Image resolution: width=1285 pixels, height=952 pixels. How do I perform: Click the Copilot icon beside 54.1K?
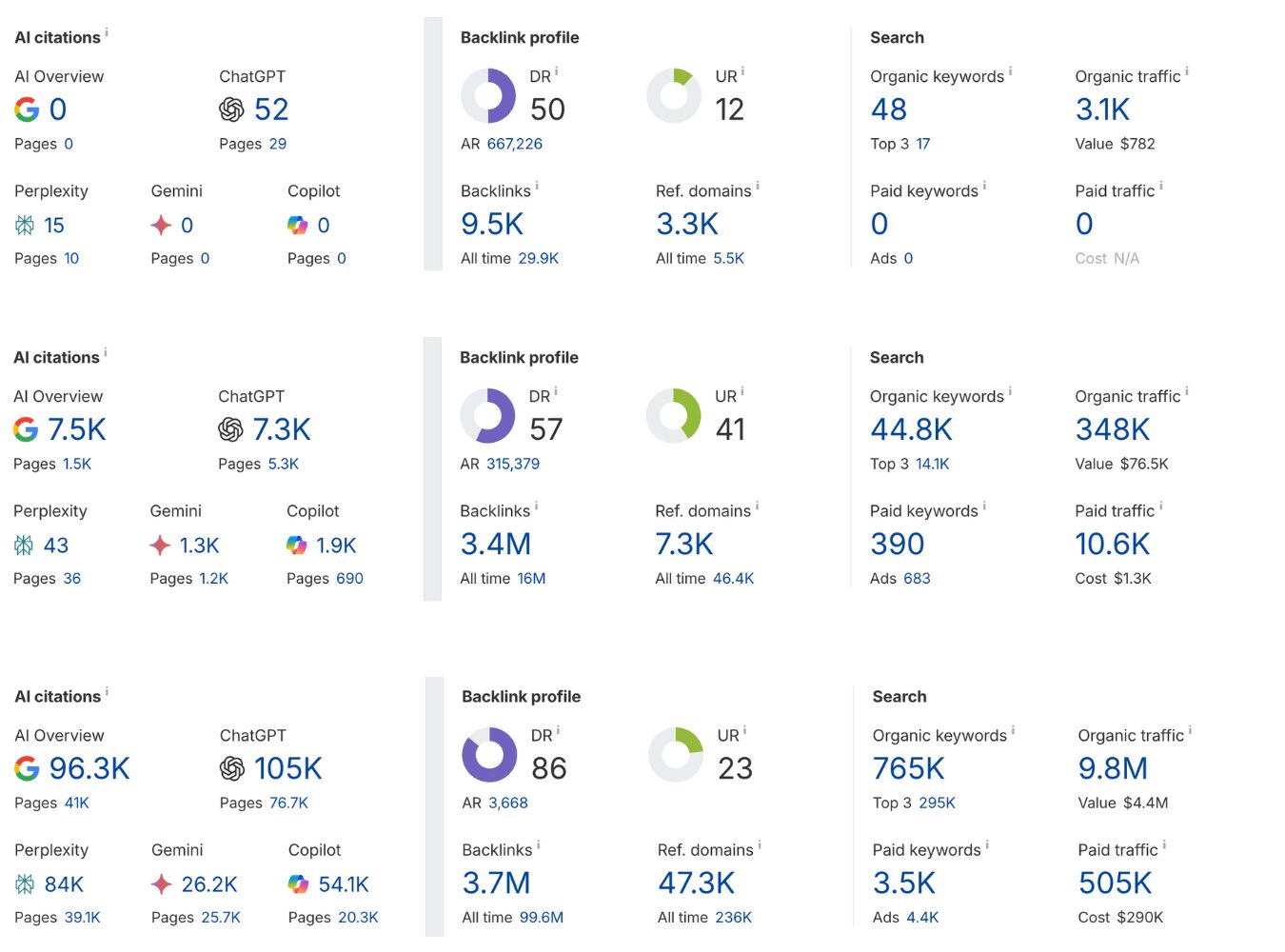(x=298, y=884)
